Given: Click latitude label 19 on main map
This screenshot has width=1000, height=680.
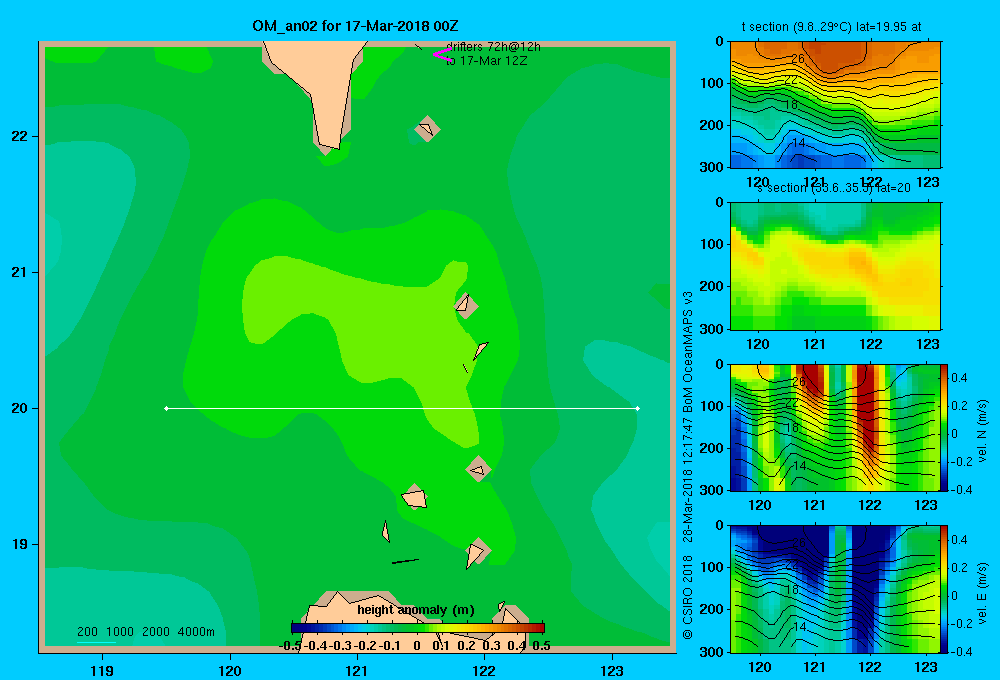Looking at the screenshot, I should point(20,544).
